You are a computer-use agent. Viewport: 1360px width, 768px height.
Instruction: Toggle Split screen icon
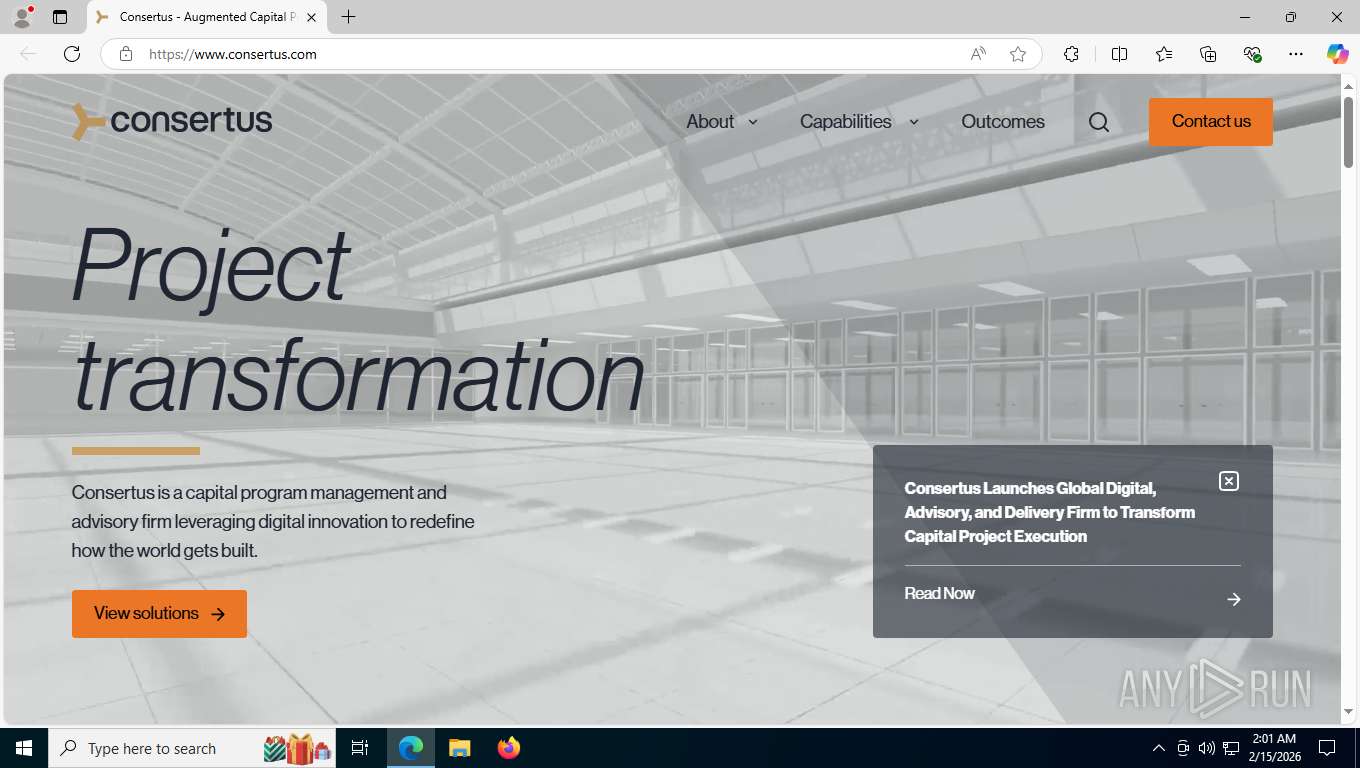point(1119,54)
